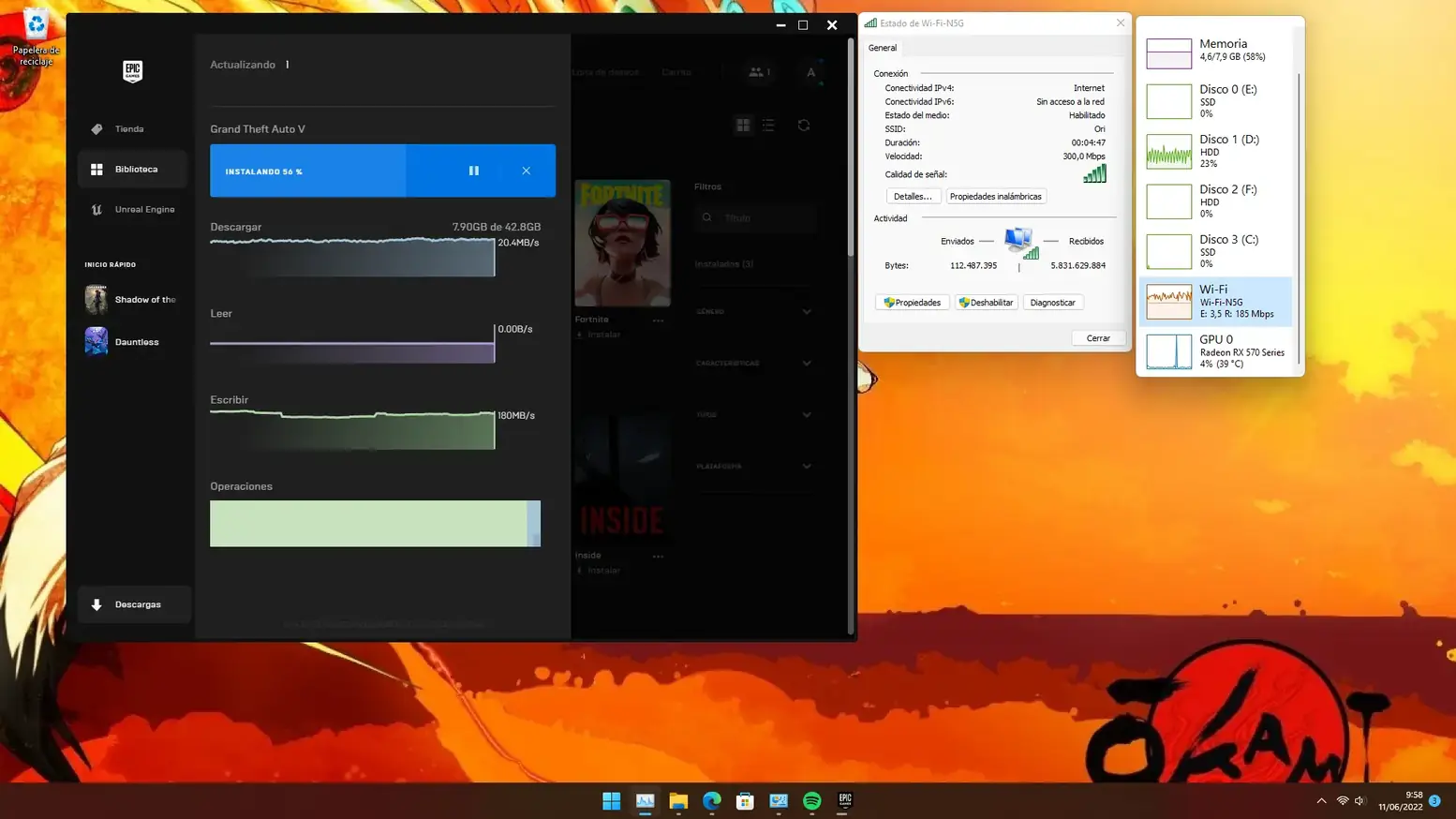The height and width of the screenshot is (819, 1456).
Task: Select GPU 0 Radeon performance item
Action: click(1217, 351)
